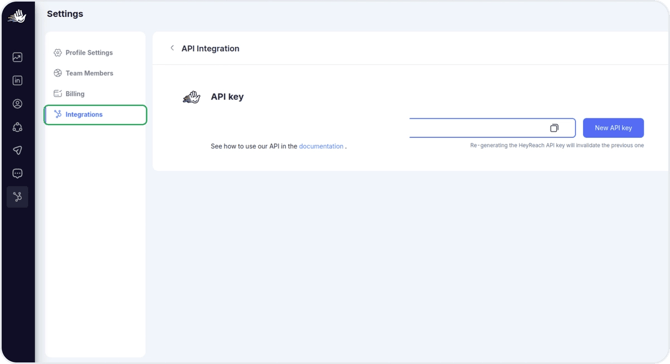Screen dimensions: 670x364
Task: Open the dashboard analytics chart icon
Action: (x=18, y=57)
